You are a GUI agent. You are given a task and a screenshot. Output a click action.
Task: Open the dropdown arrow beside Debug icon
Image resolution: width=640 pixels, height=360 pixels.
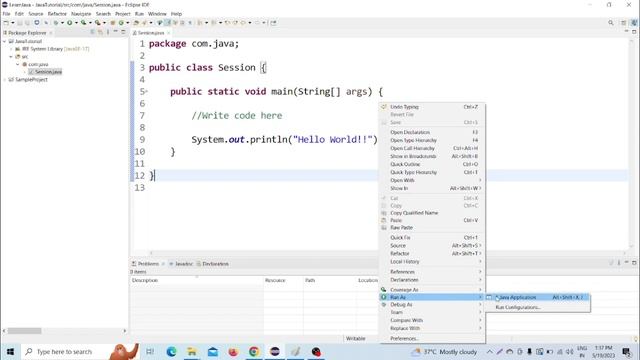62,23
